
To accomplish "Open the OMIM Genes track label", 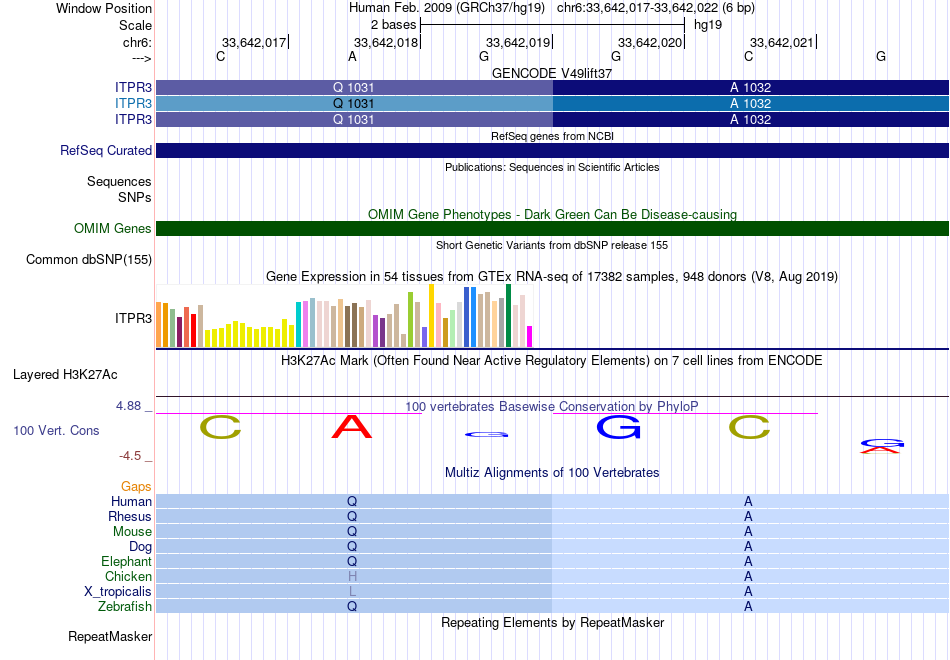I will 113,228.
